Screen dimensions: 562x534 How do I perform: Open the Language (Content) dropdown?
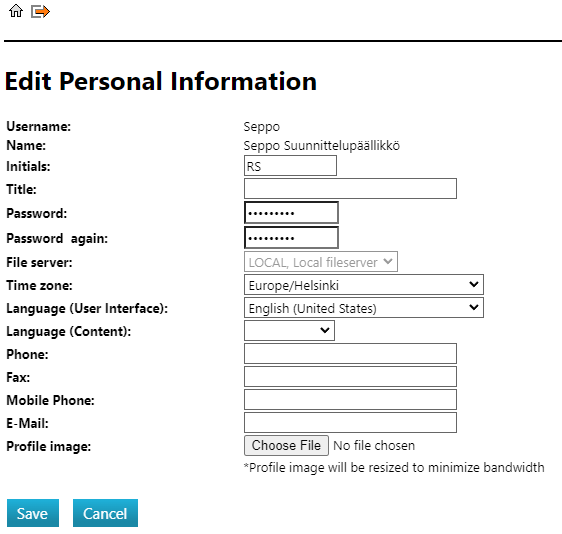tap(289, 331)
